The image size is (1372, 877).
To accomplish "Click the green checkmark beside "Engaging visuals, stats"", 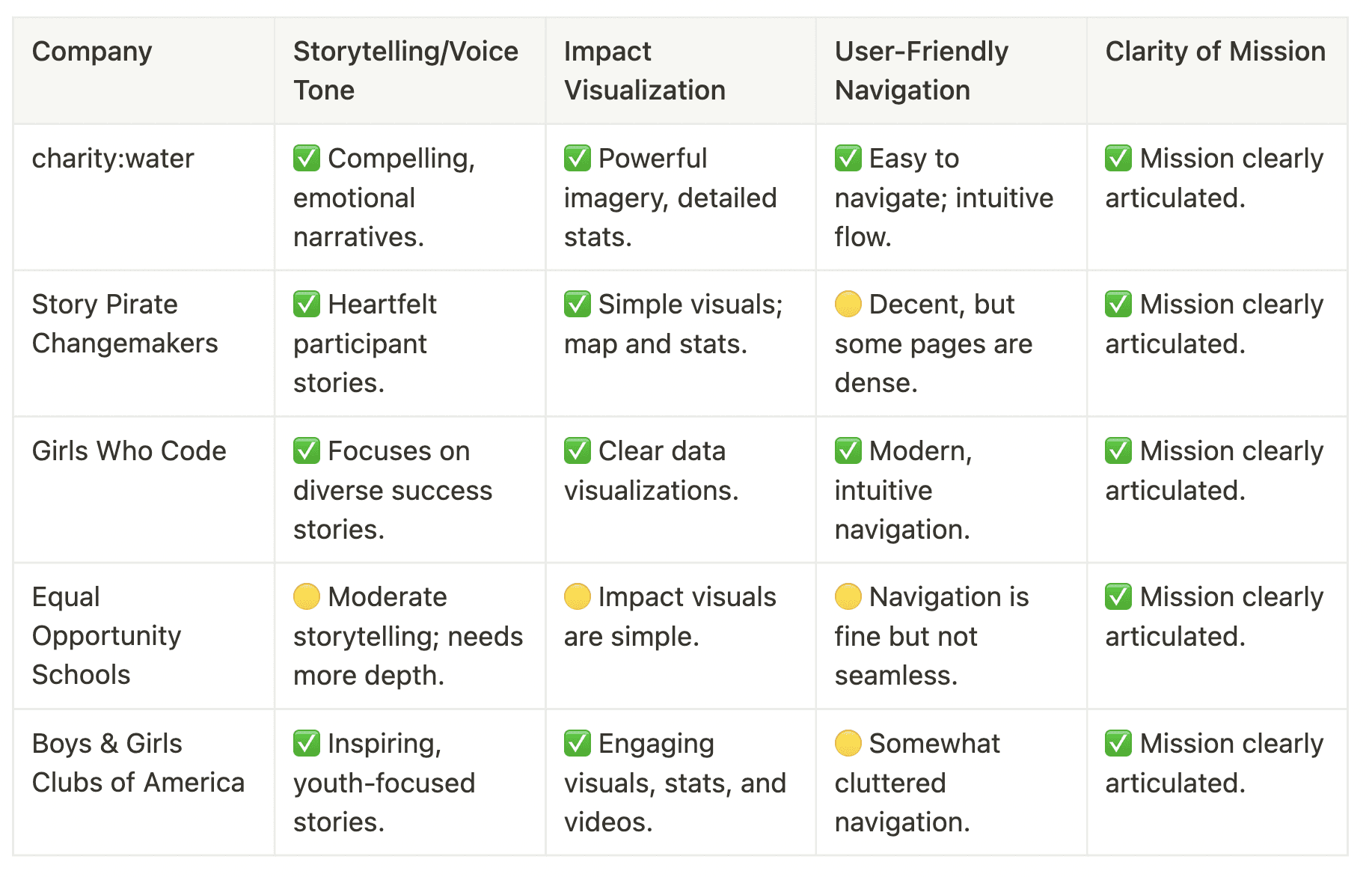I will point(578,744).
